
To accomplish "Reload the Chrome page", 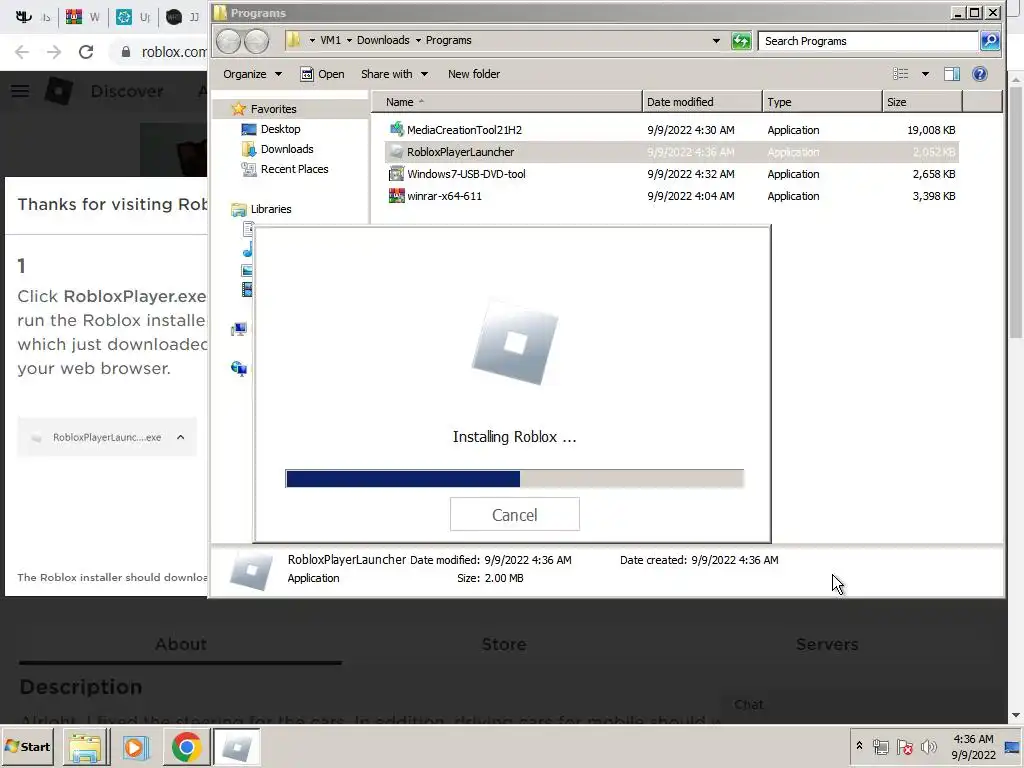I will click(86, 52).
